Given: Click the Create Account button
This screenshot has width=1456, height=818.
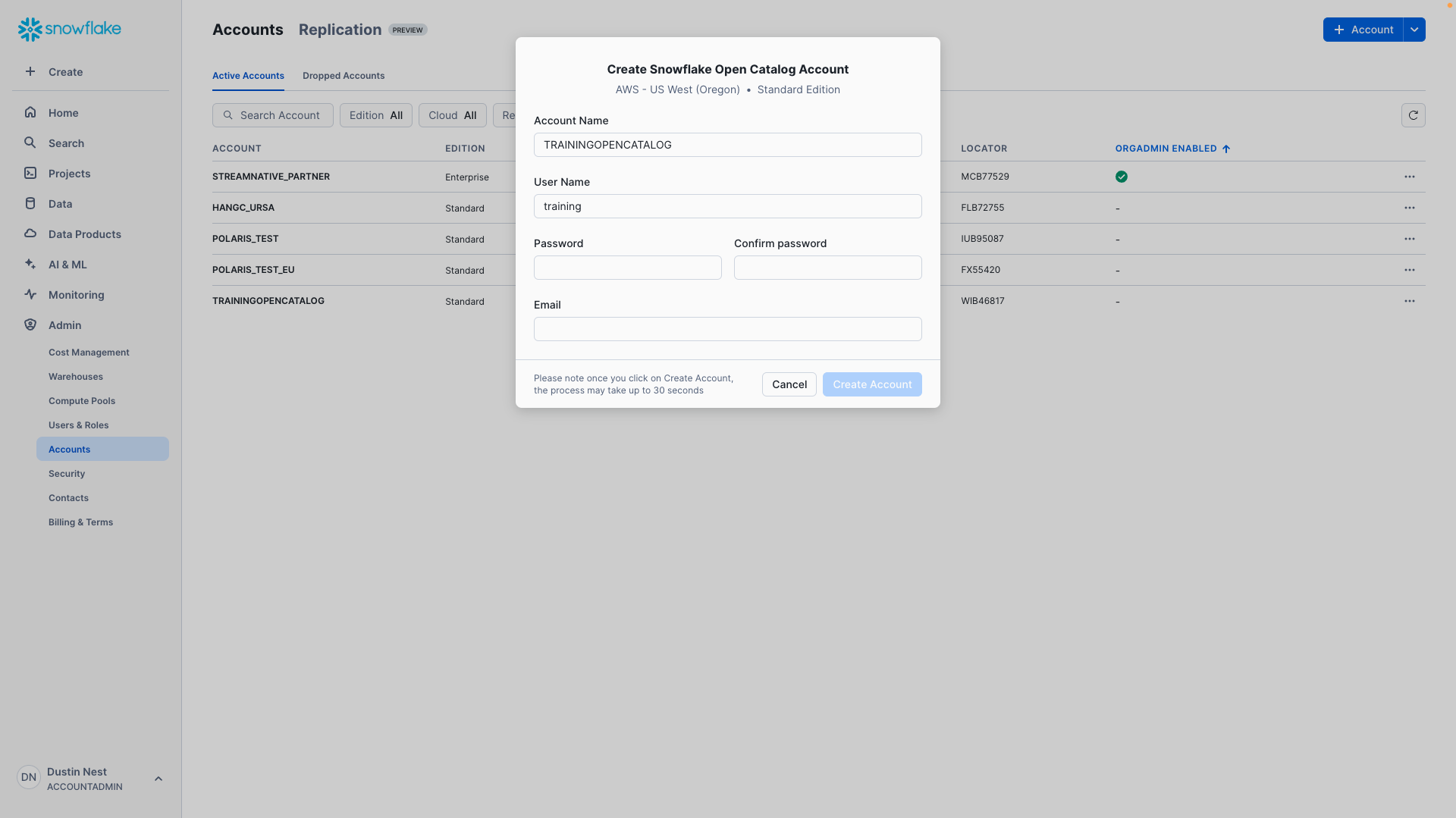Looking at the screenshot, I should tap(872, 384).
